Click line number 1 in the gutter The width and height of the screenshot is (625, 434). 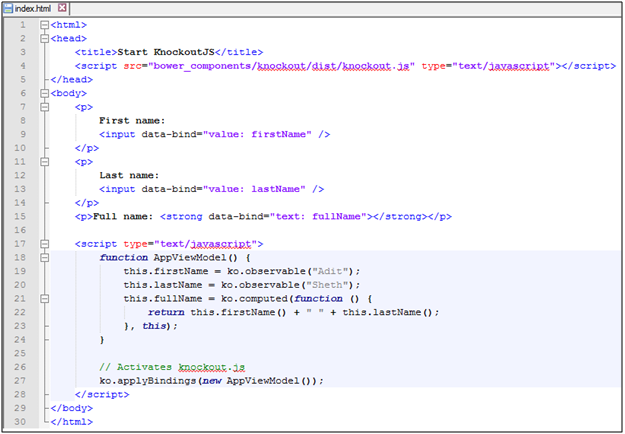click(23, 25)
